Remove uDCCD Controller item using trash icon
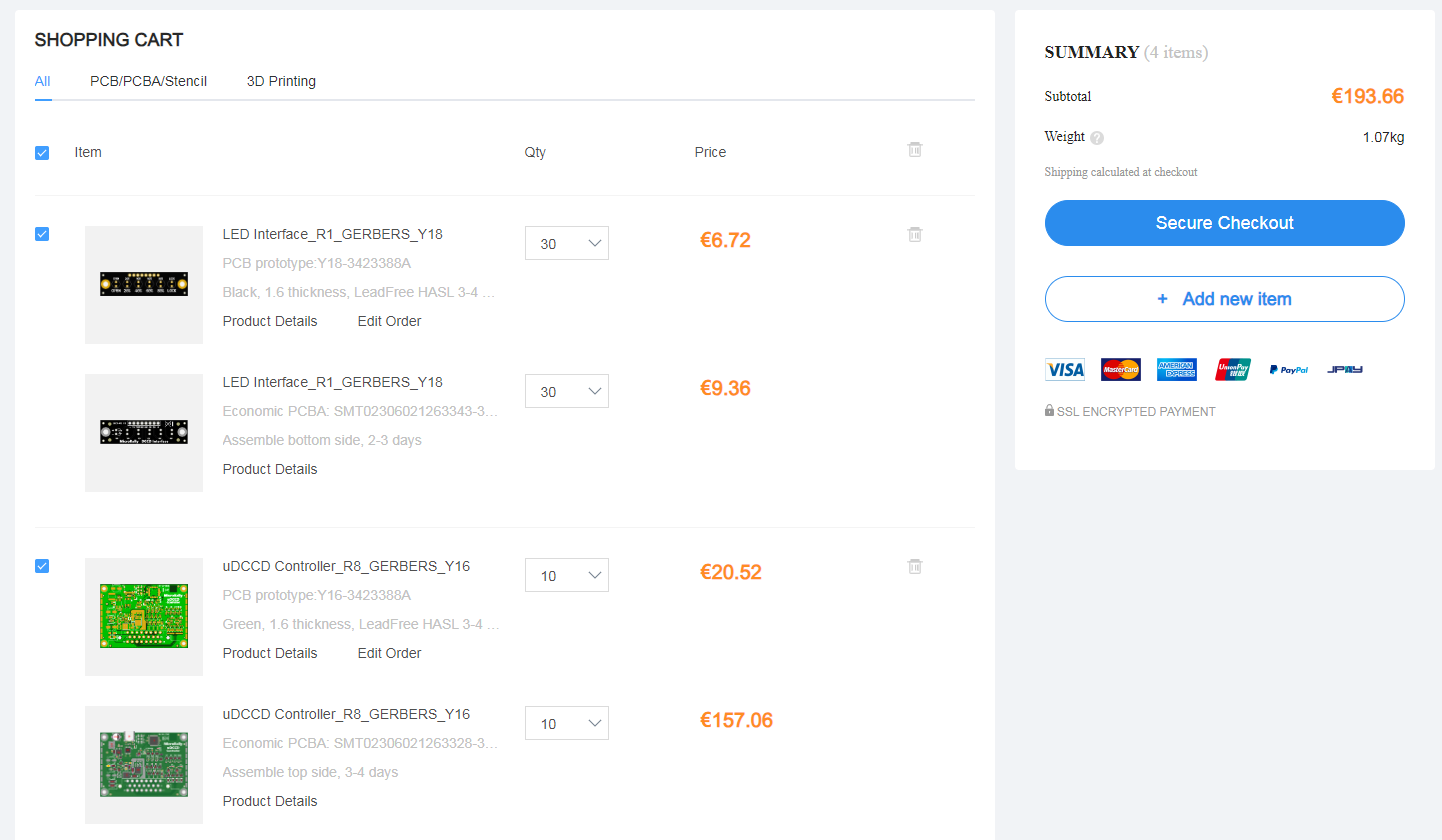The width and height of the screenshot is (1442, 840). coord(914,567)
